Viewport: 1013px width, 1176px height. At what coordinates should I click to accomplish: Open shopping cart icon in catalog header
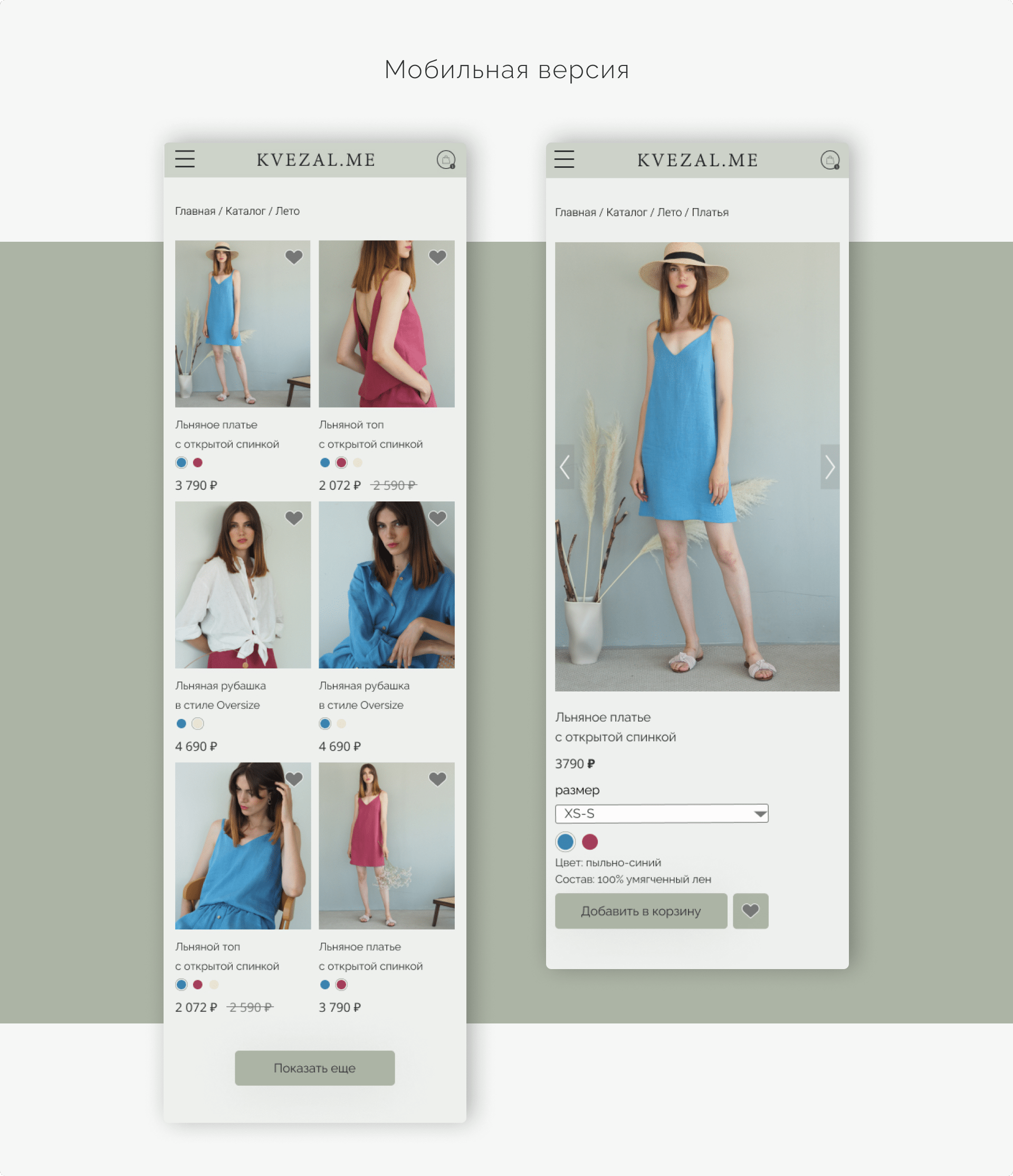coord(446,160)
